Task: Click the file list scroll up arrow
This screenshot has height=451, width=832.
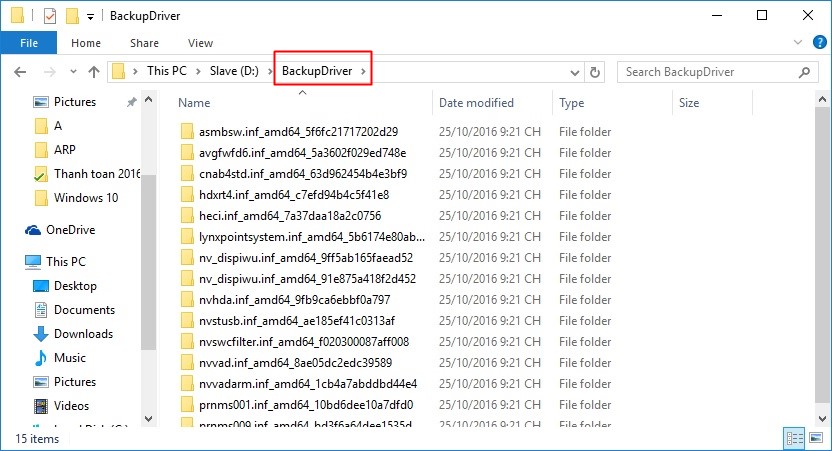Action: pos(822,99)
